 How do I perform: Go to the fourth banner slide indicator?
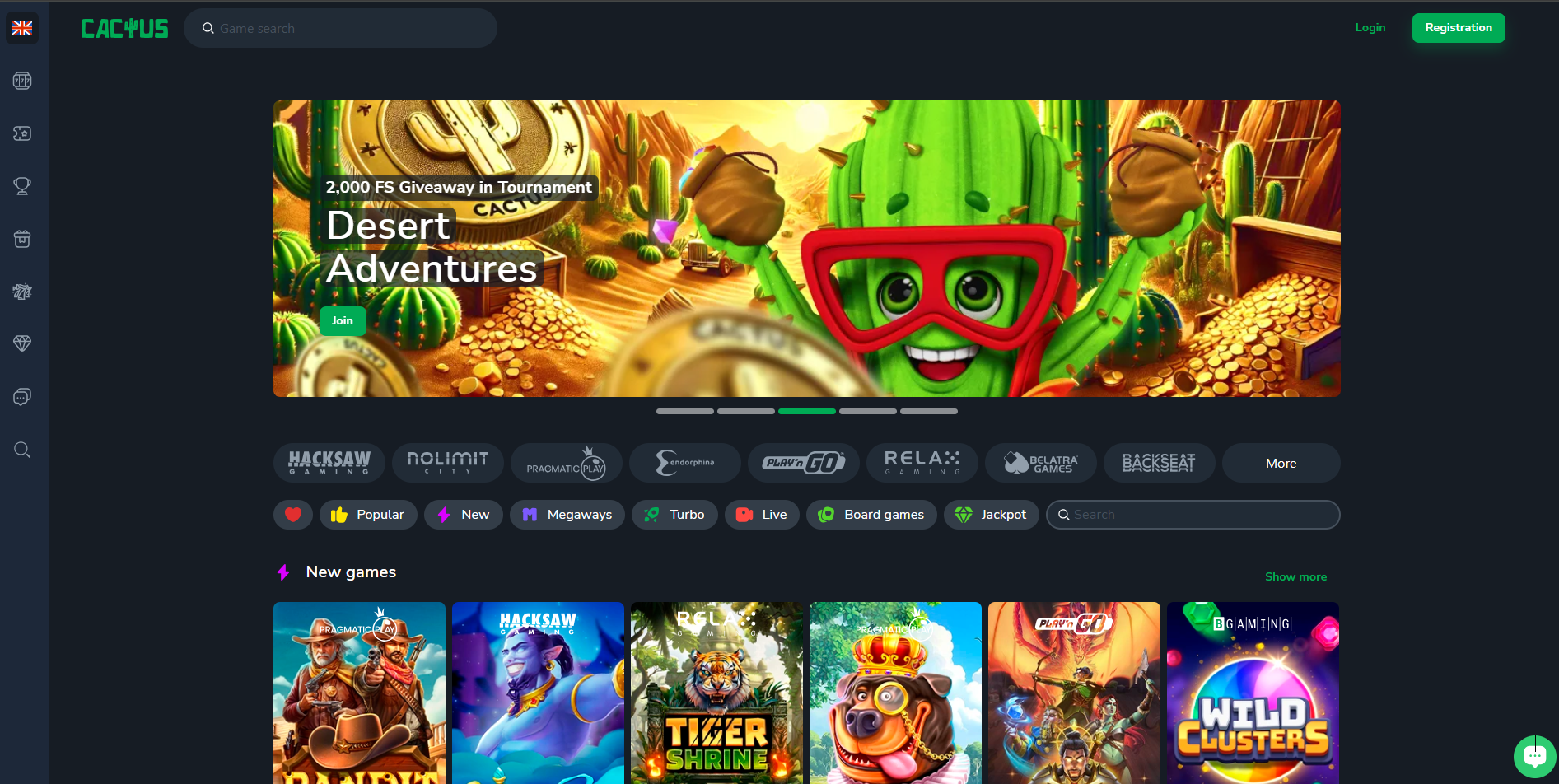868,411
